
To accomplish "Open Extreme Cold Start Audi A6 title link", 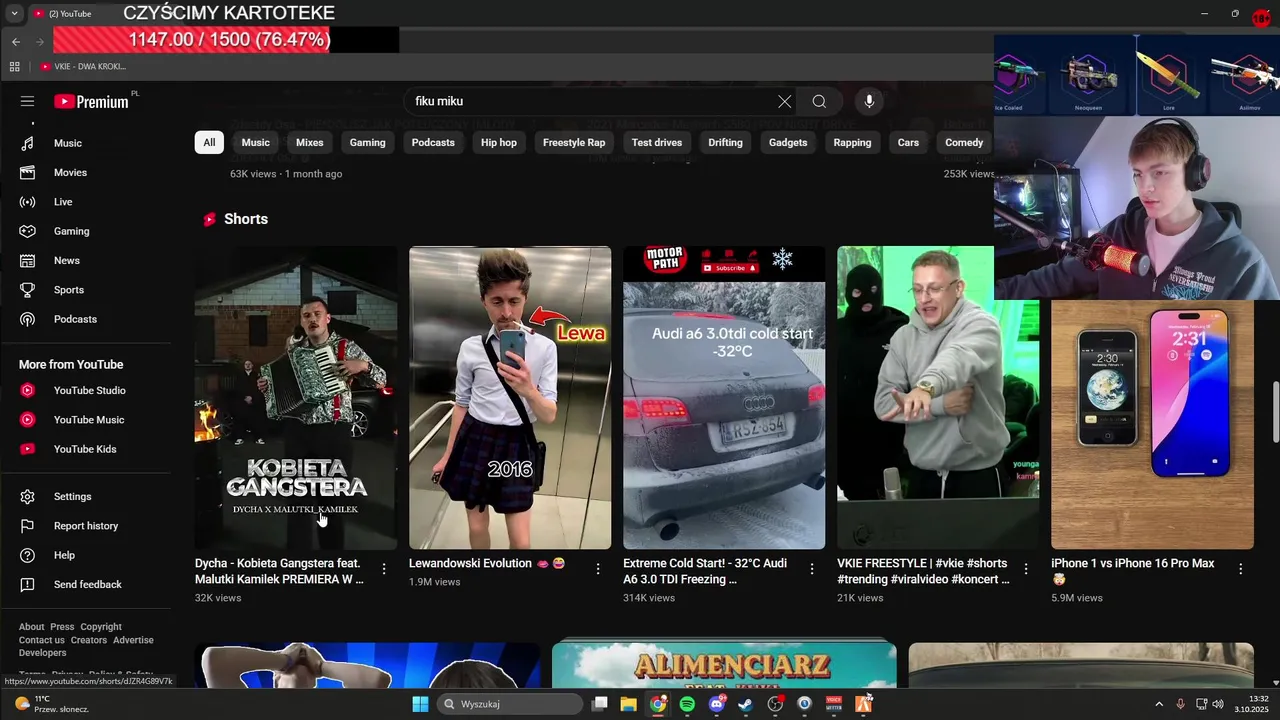I will (x=705, y=571).
